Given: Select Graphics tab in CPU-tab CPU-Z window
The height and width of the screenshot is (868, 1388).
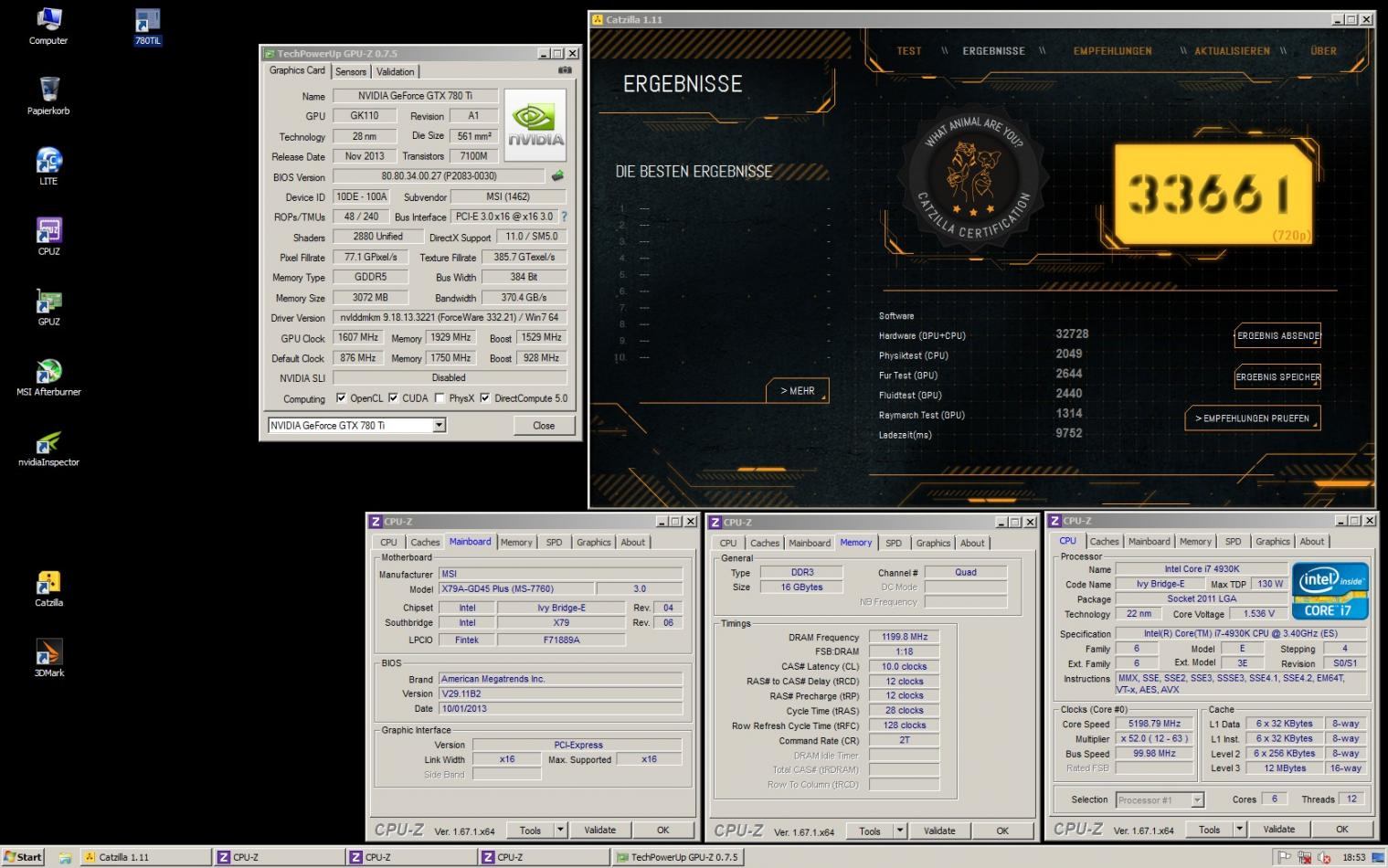Looking at the screenshot, I should [1272, 541].
